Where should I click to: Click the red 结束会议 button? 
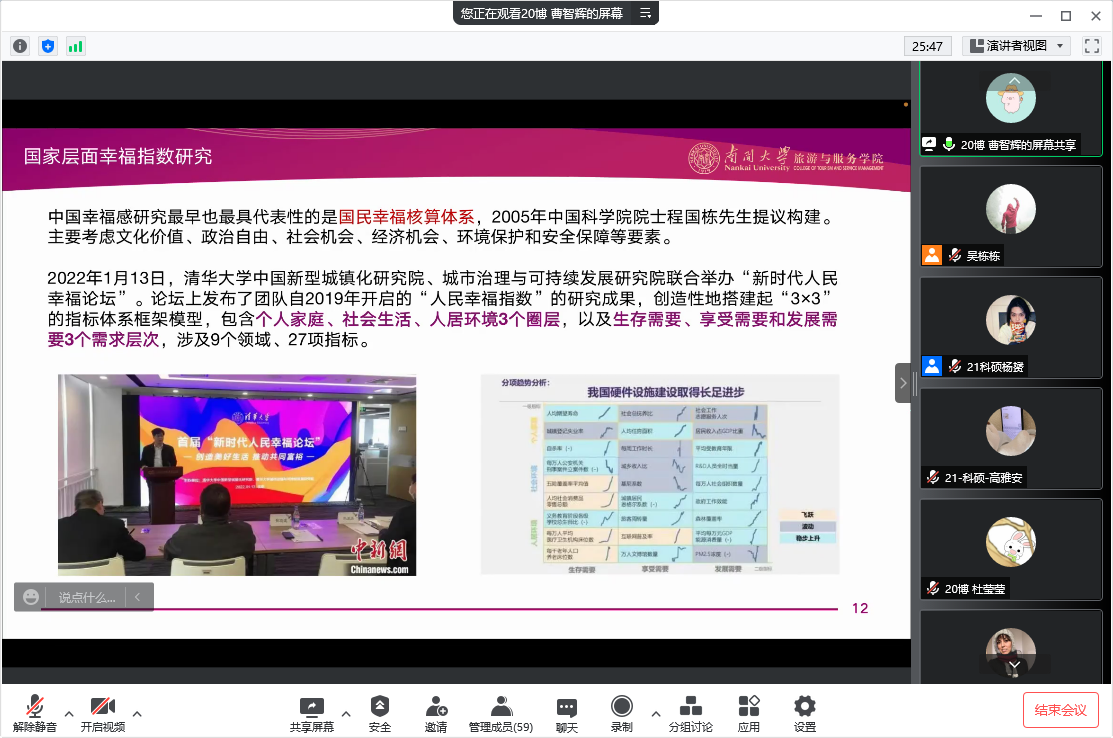point(1060,710)
